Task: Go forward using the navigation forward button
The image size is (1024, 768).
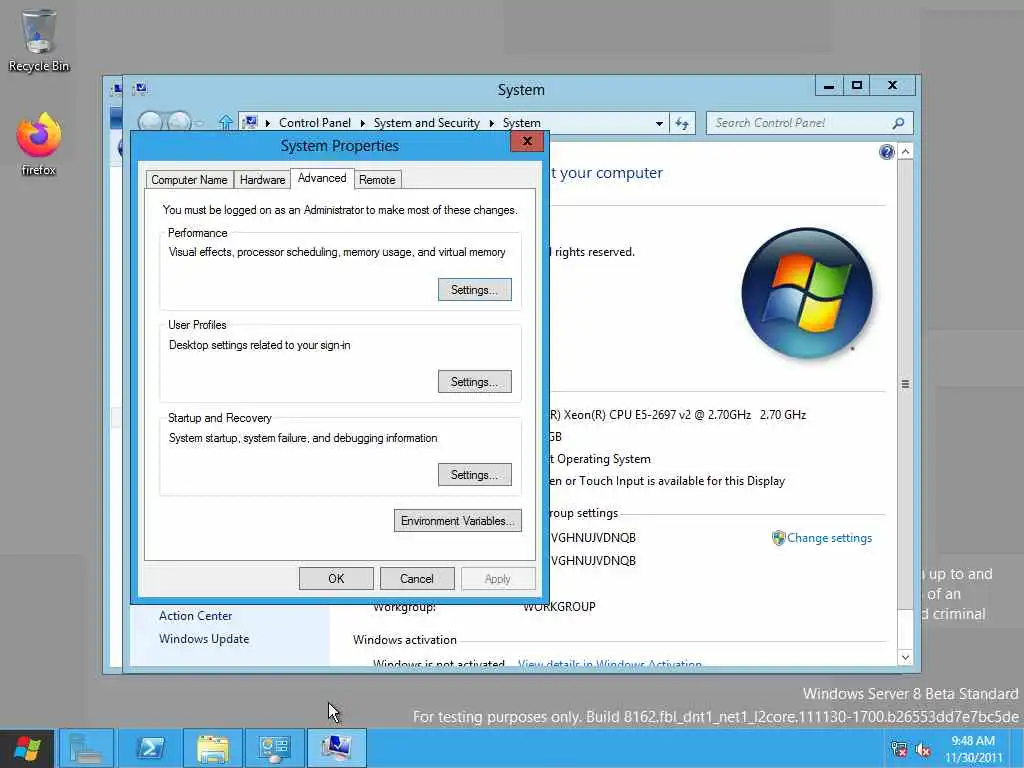Action: (178, 122)
